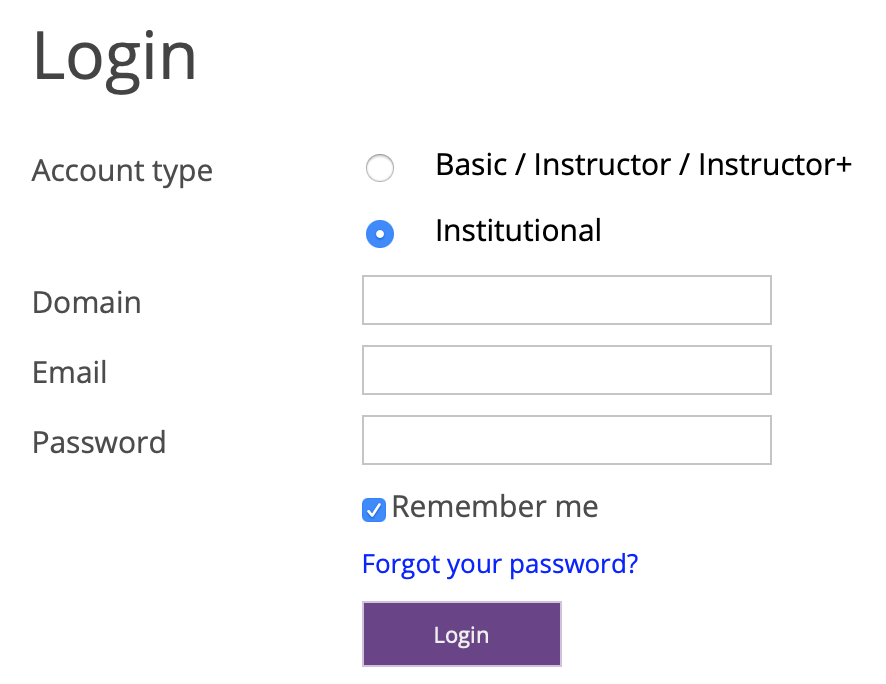Click the Password input field

click(566, 440)
